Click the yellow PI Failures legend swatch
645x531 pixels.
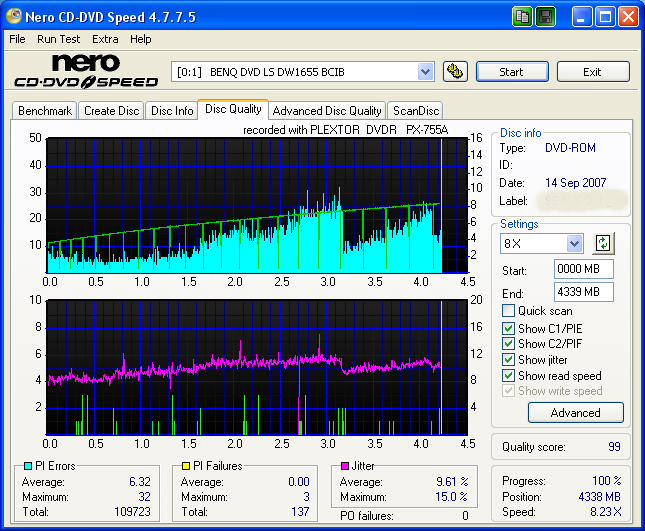pos(186,466)
